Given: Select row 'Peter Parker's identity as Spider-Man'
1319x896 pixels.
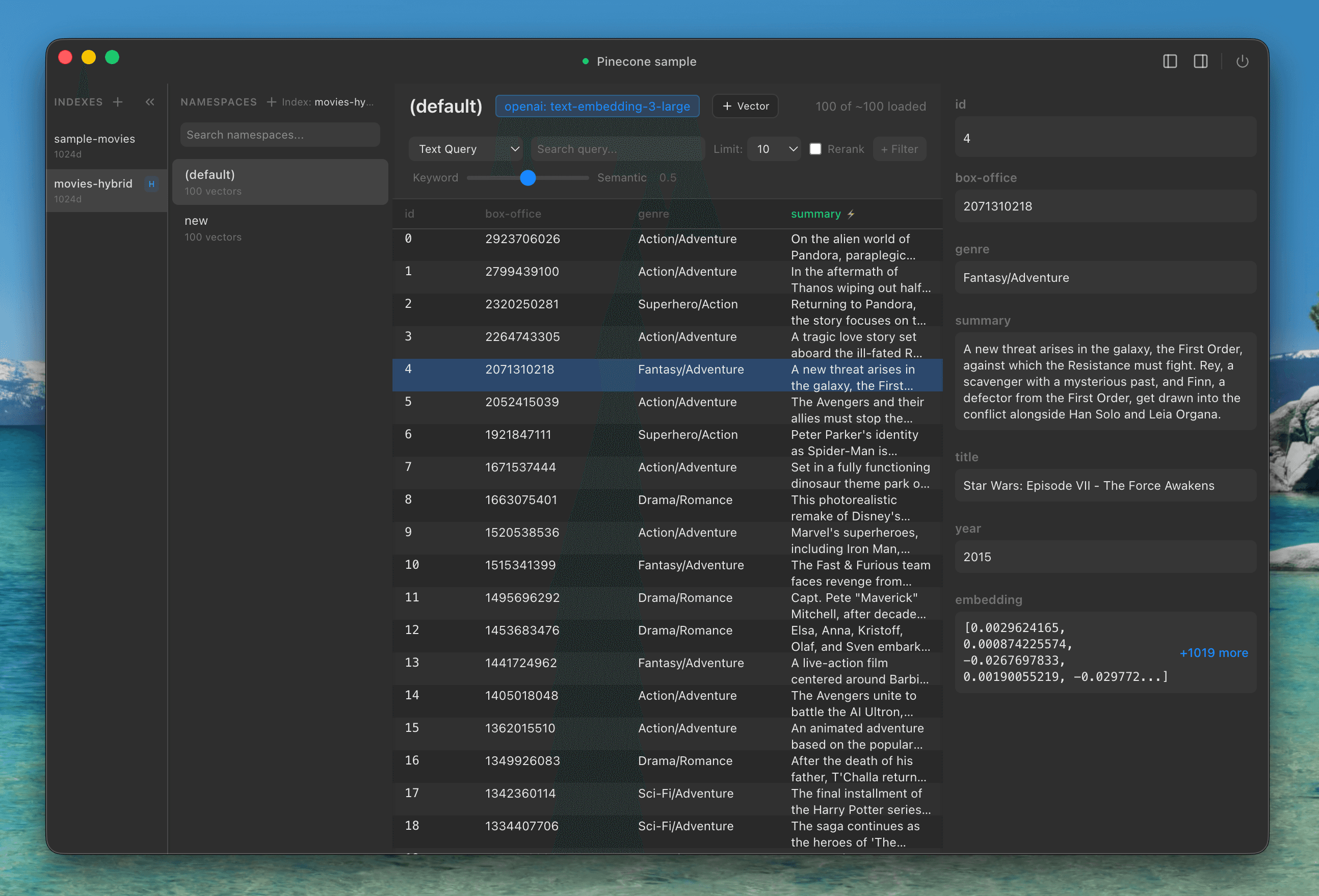Looking at the screenshot, I should click(668, 441).
